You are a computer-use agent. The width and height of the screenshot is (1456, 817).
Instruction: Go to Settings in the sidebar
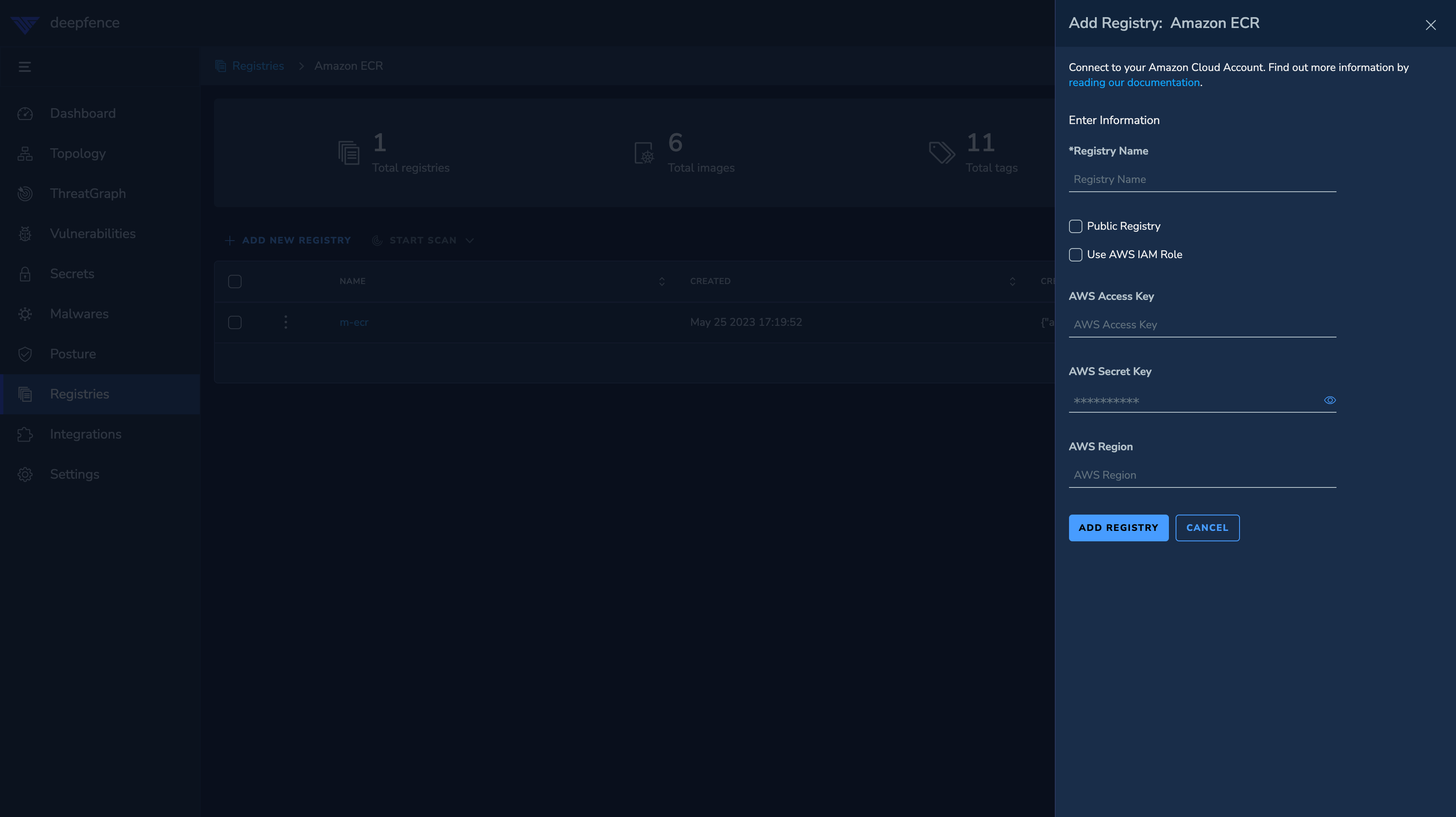(x=100, y=474)
